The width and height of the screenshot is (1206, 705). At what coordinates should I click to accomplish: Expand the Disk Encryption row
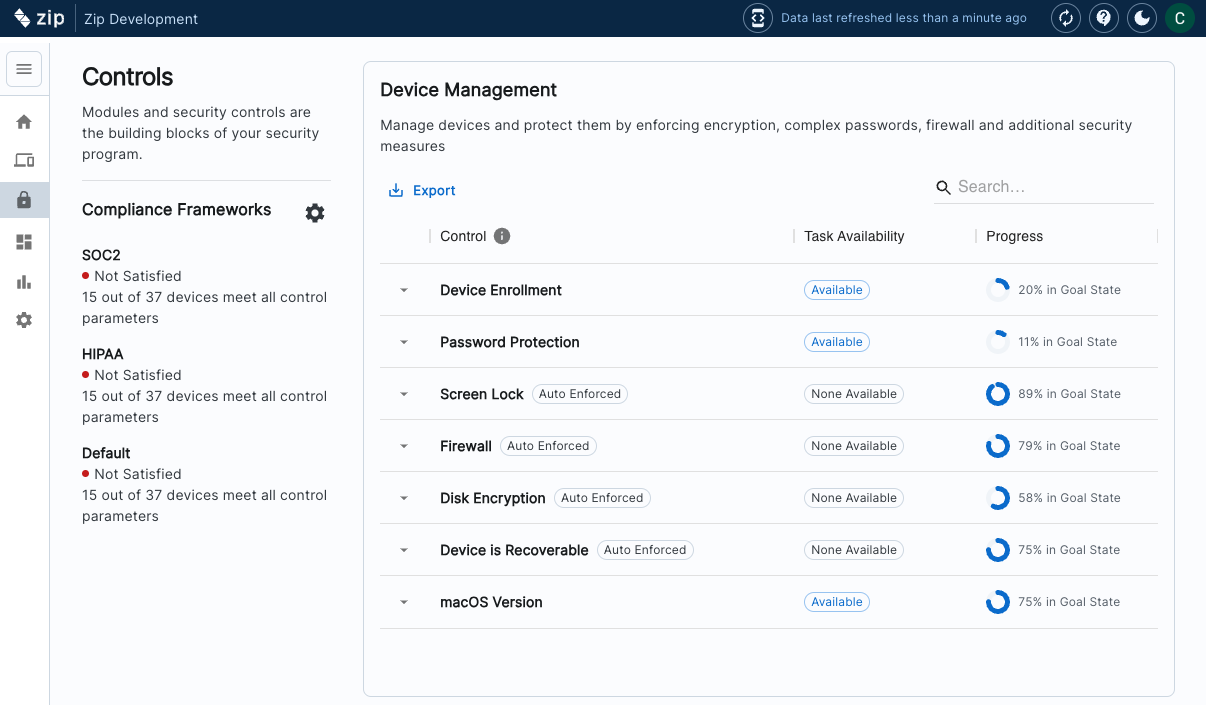[404, 498]
